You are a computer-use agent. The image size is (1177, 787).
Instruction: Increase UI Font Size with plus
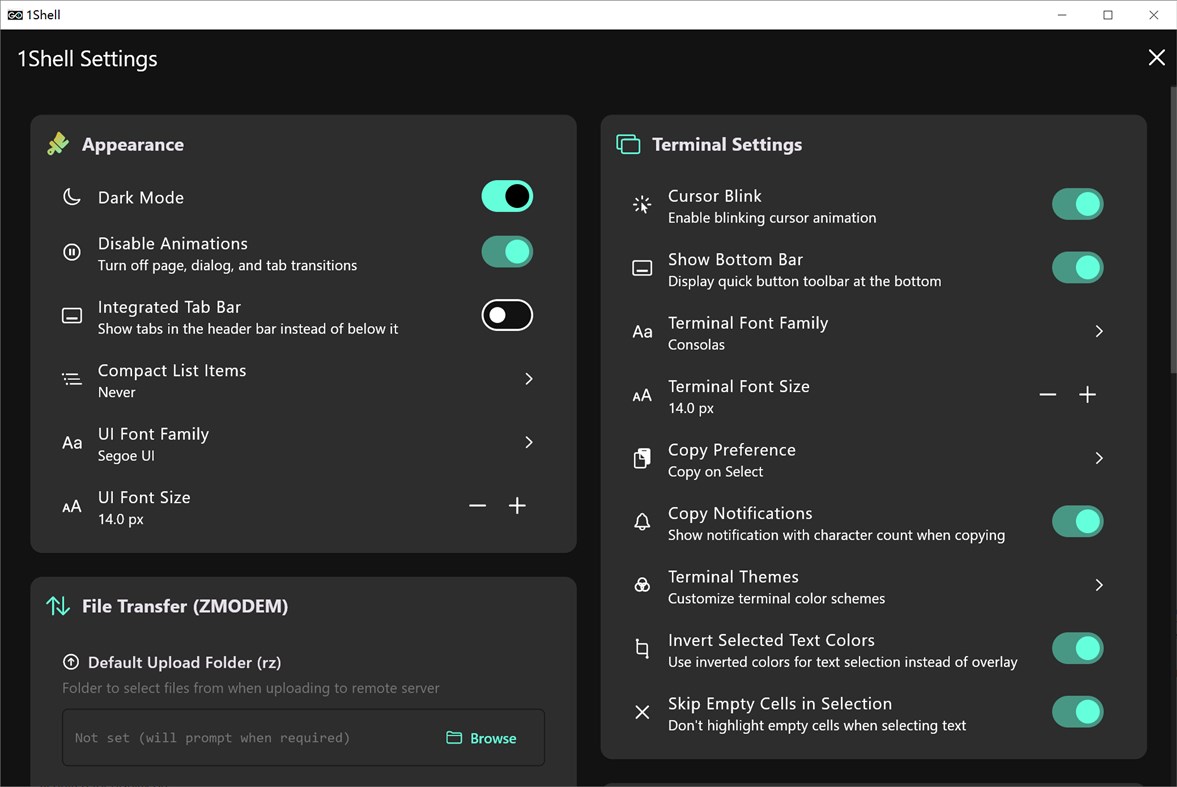[517, 505]
